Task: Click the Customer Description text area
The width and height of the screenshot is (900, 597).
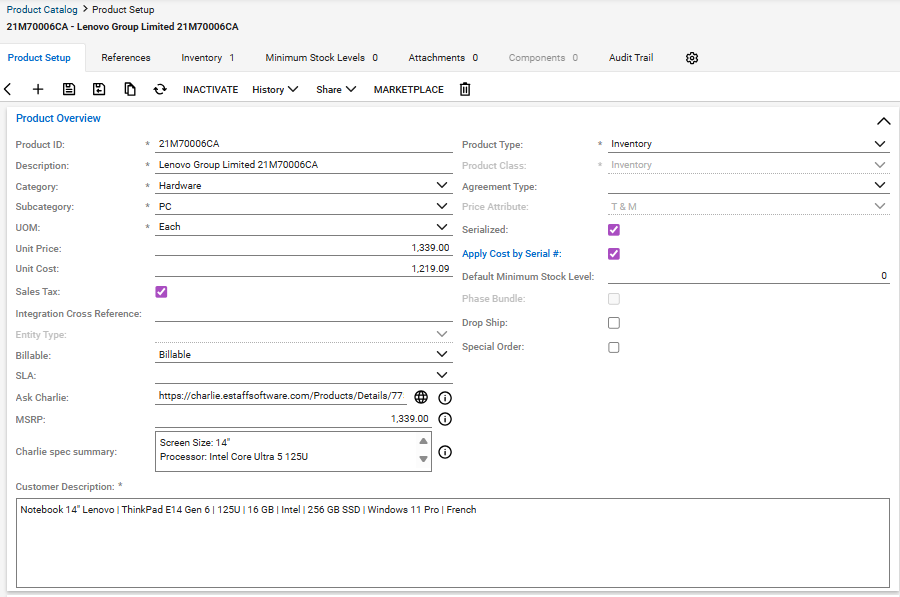Action: point(453,543)
